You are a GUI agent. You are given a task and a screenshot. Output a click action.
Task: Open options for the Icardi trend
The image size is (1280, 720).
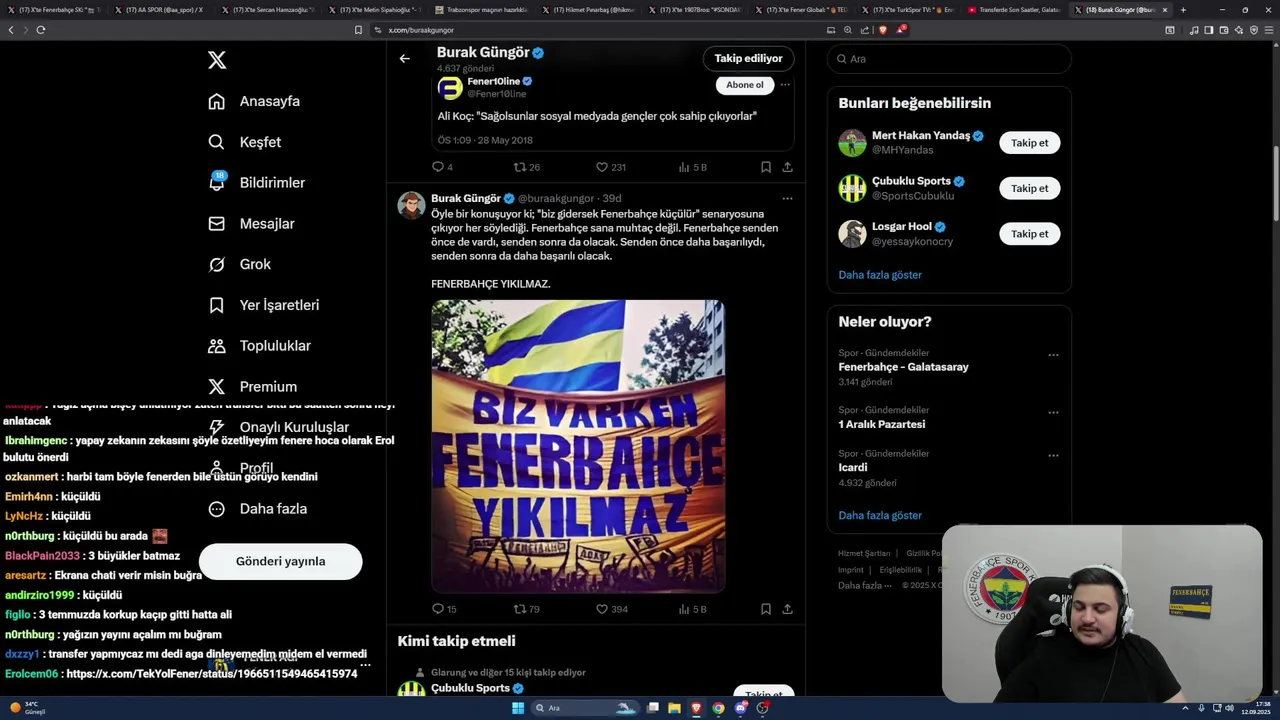click(1053, 455)
